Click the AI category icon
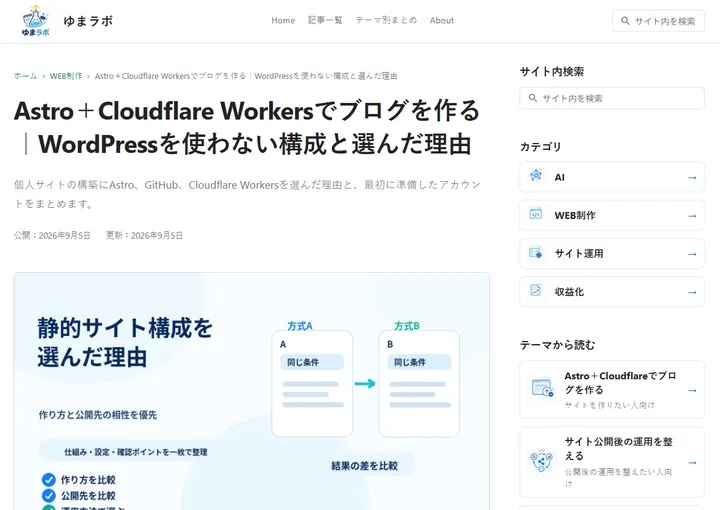The image size is (720, 510). click(x=536, y=176)
